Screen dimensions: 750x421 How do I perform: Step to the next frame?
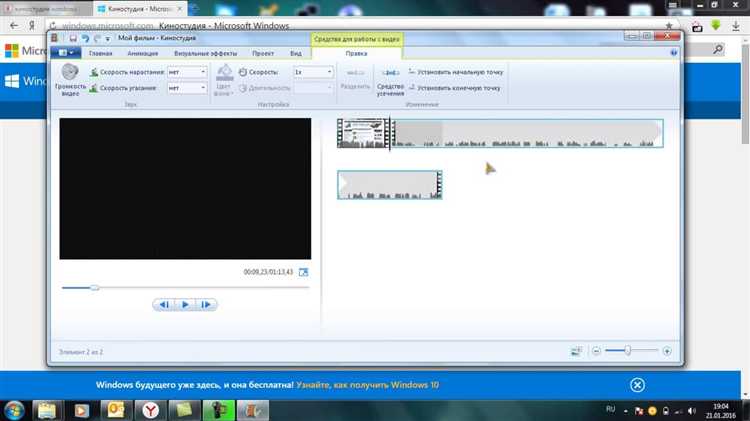pos(206,304)
